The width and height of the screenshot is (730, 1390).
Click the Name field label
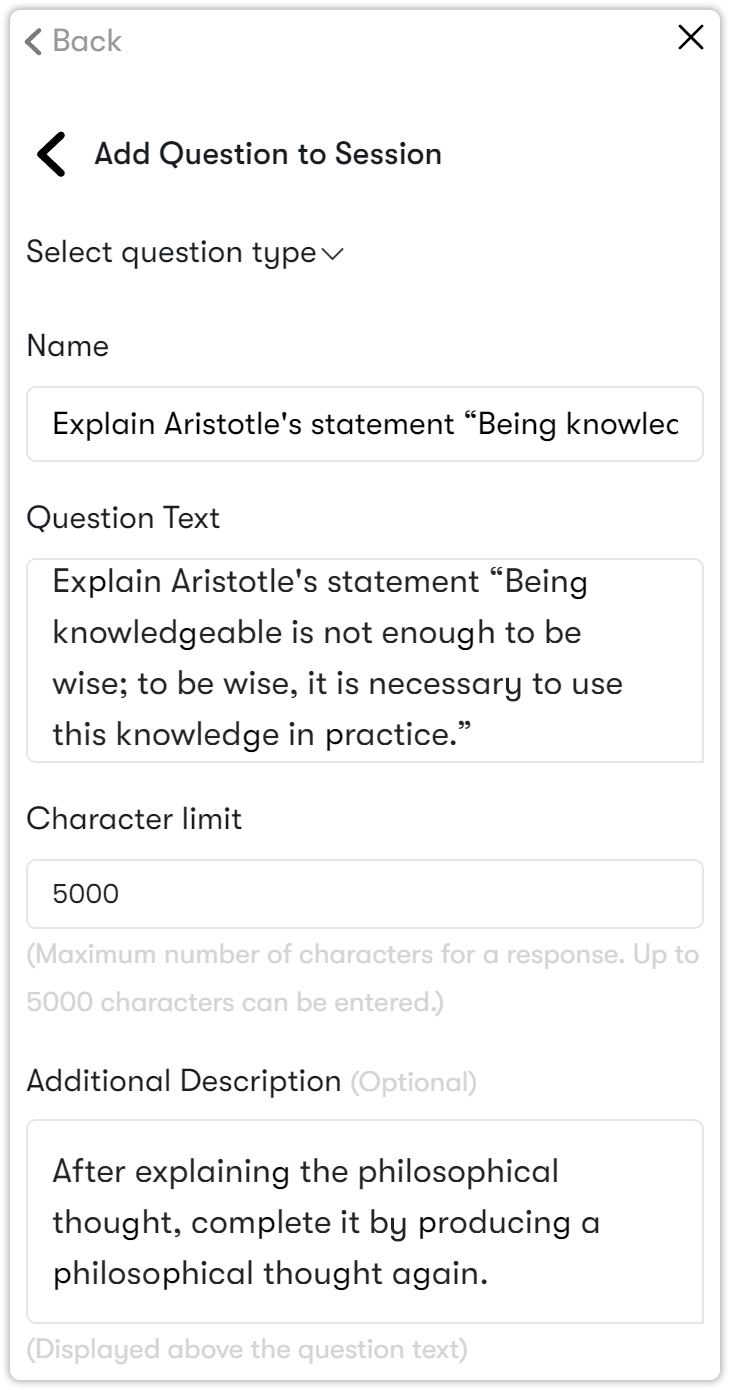(x=67, y=346)
